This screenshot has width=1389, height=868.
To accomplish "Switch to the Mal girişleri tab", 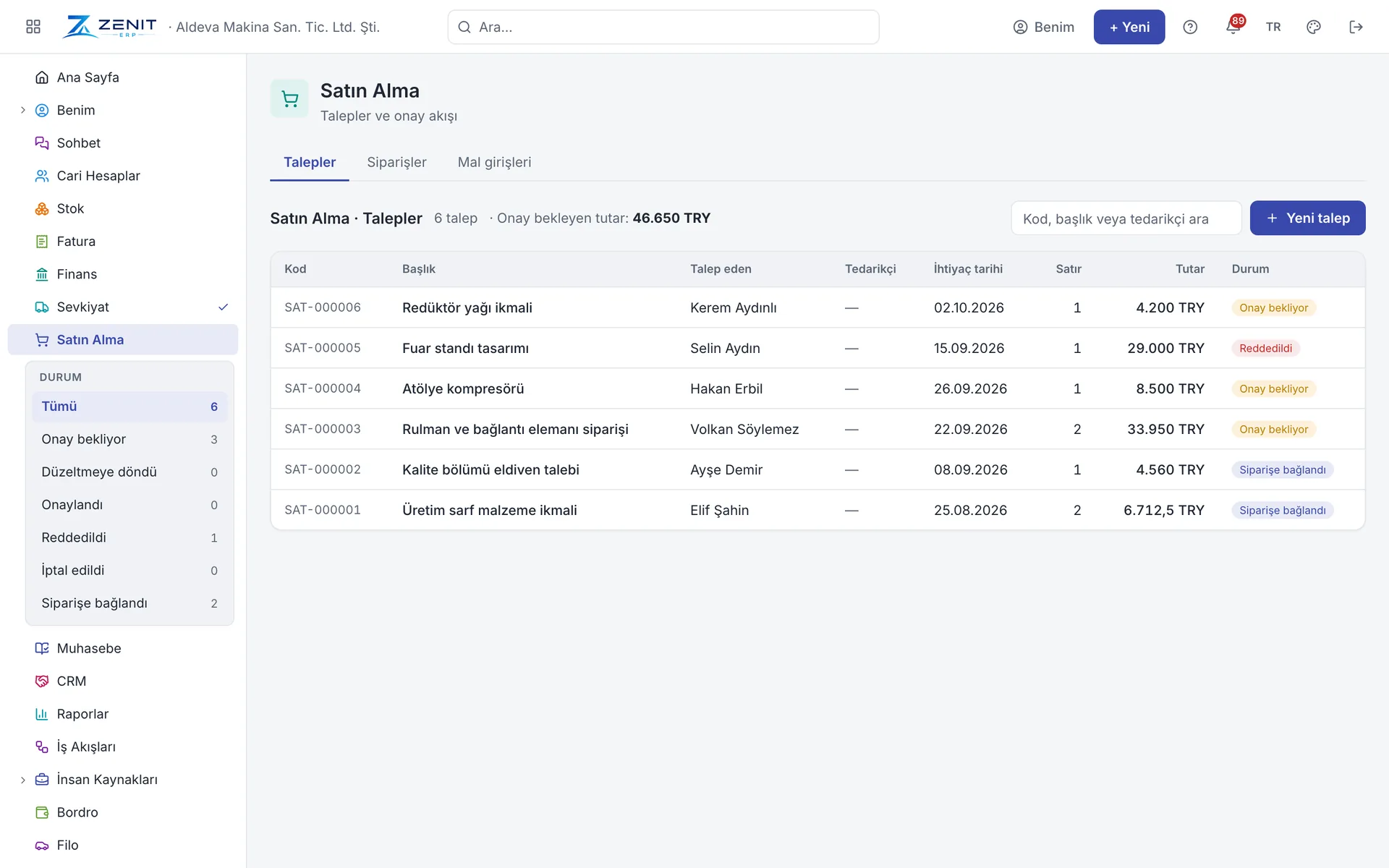I will 494,163.
